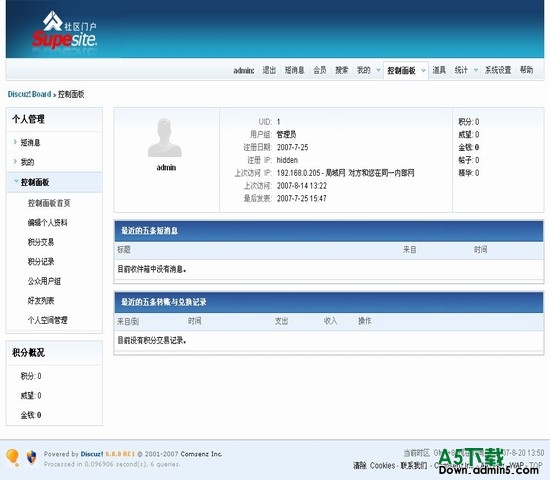Image resolution: width=550 pixels, height=480 pixels.
Task: Open 搜索 in the top navigation
Action: click(x=342, y=70)
